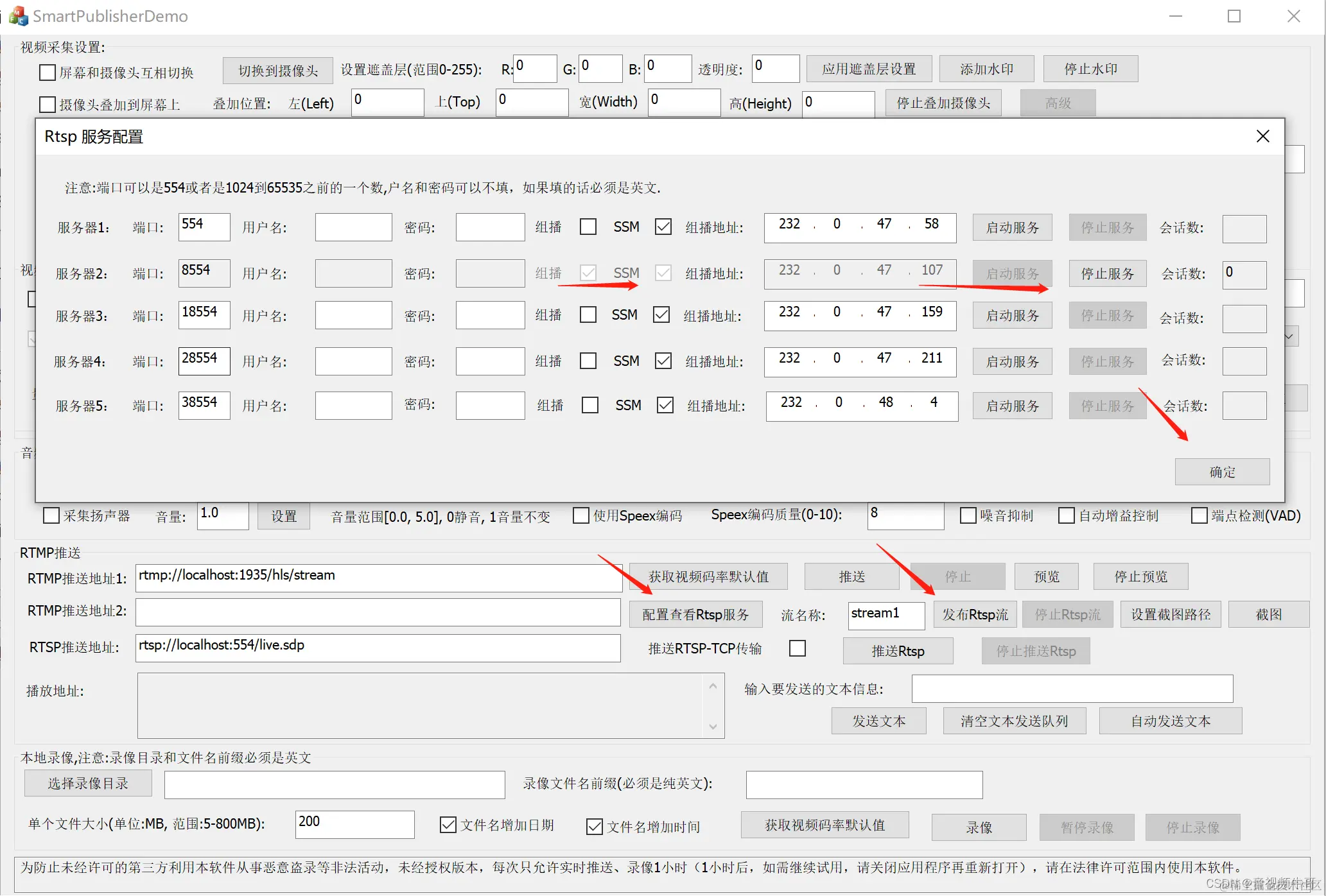Click the port field for server 5
The height and width of the screenshot is (896, 1326).
click(x=204, y=406)
